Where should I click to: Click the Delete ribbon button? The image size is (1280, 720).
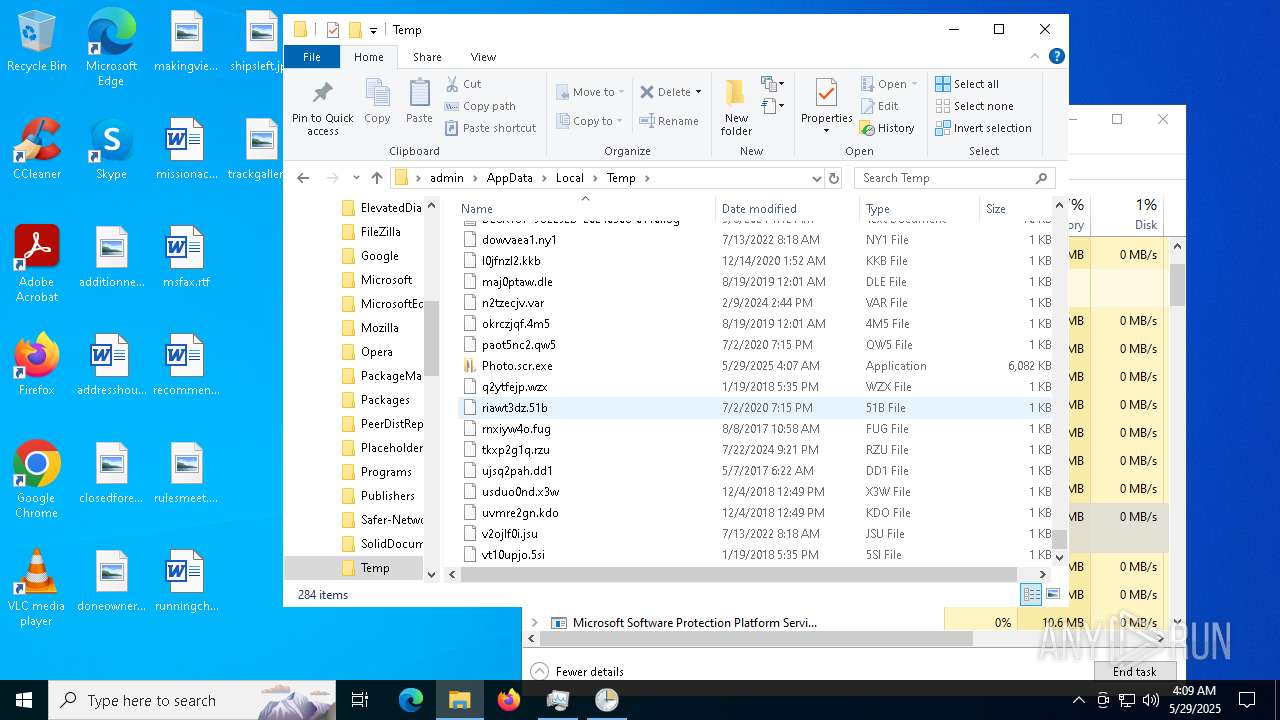point(665,92)
